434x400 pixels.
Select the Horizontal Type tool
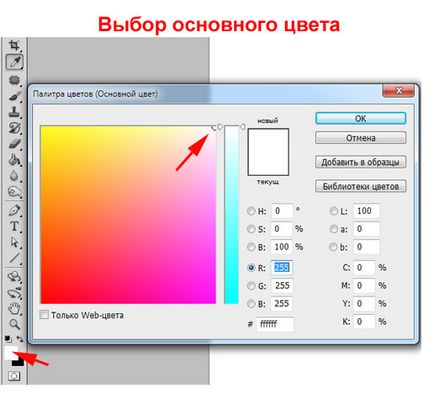click(x=14, y=226)
